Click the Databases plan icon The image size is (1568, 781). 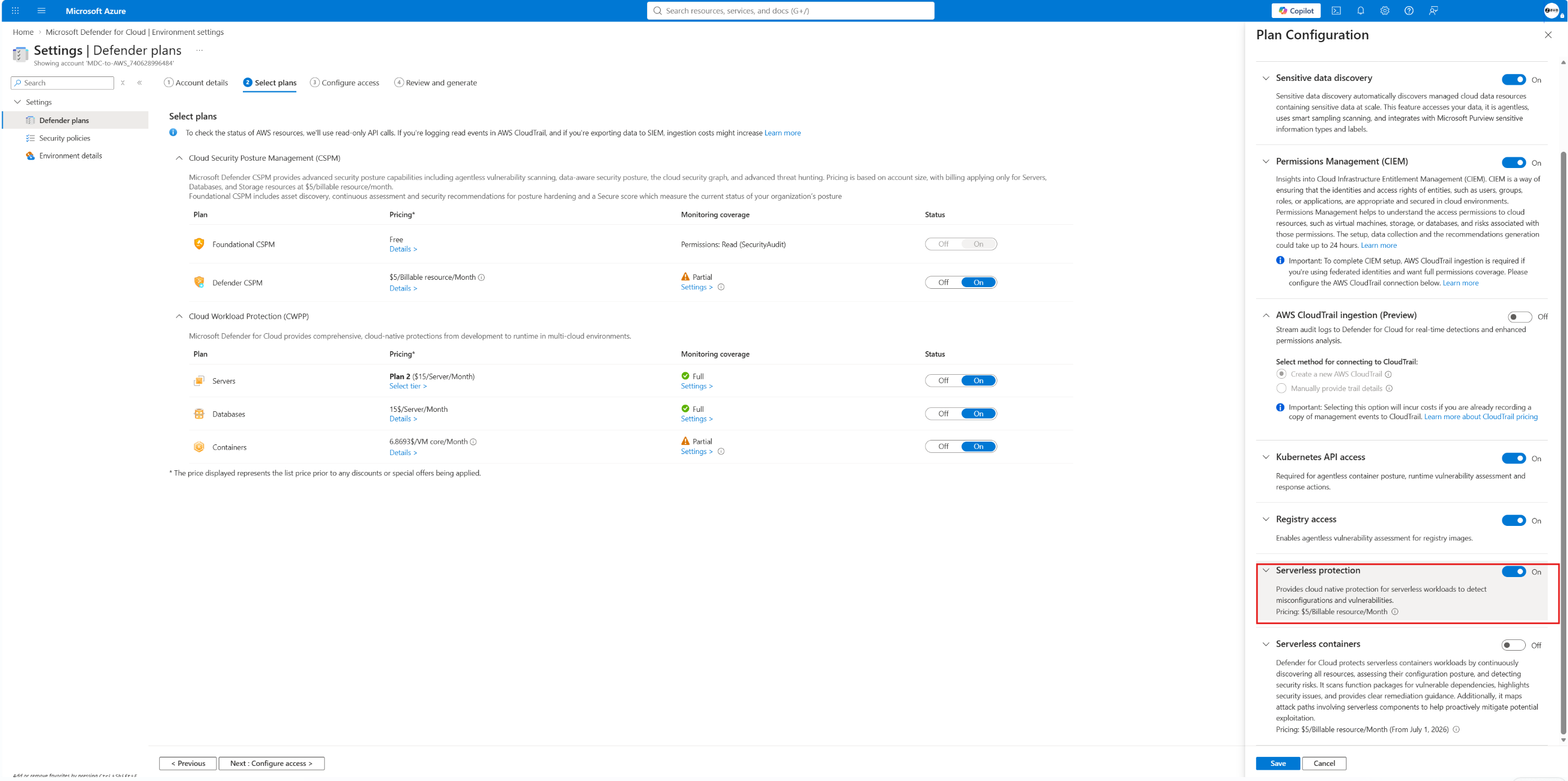point(199,414)
